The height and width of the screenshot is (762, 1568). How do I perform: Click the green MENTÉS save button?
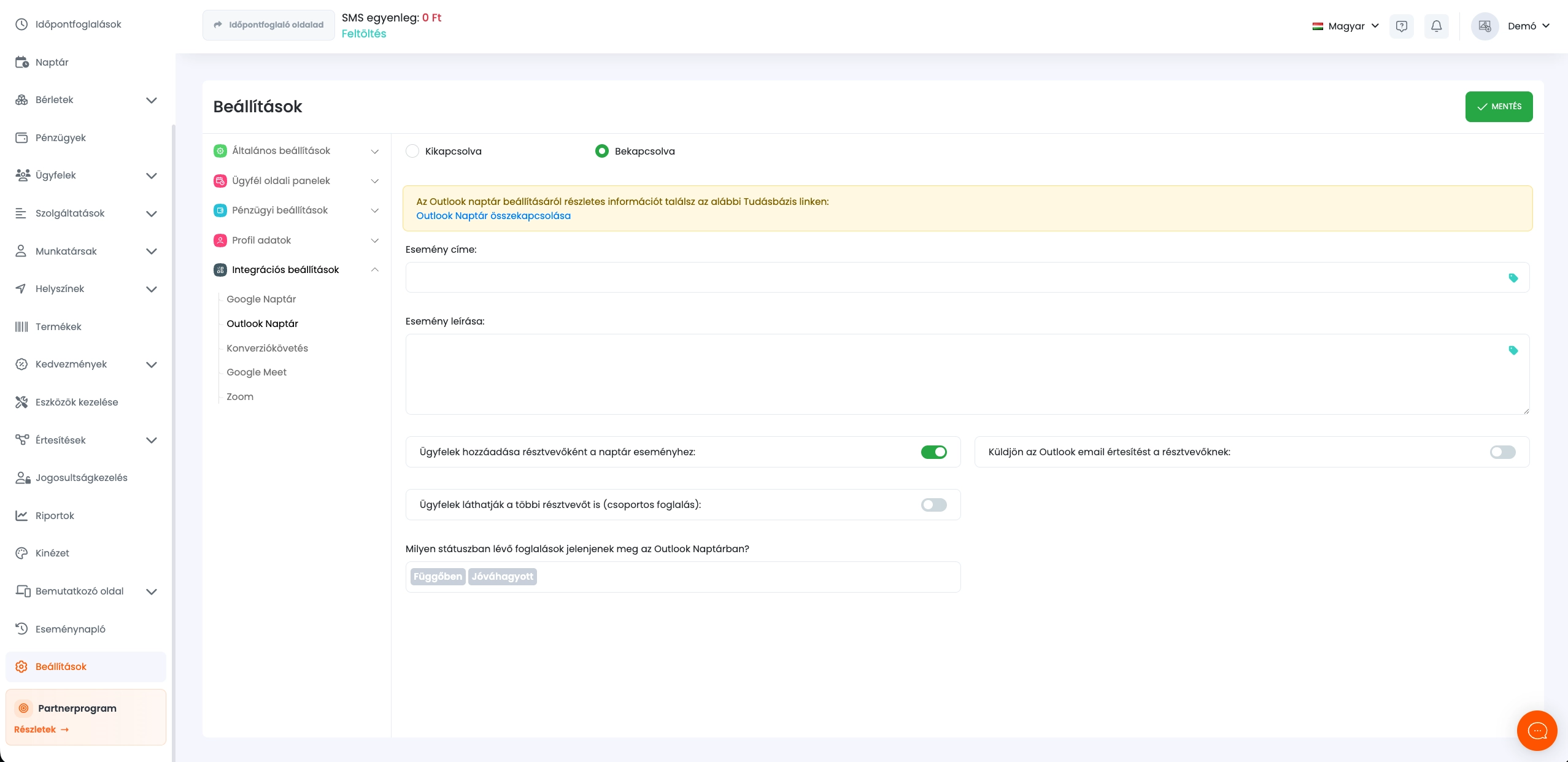pyautogui.click(x=1498, y=107)
